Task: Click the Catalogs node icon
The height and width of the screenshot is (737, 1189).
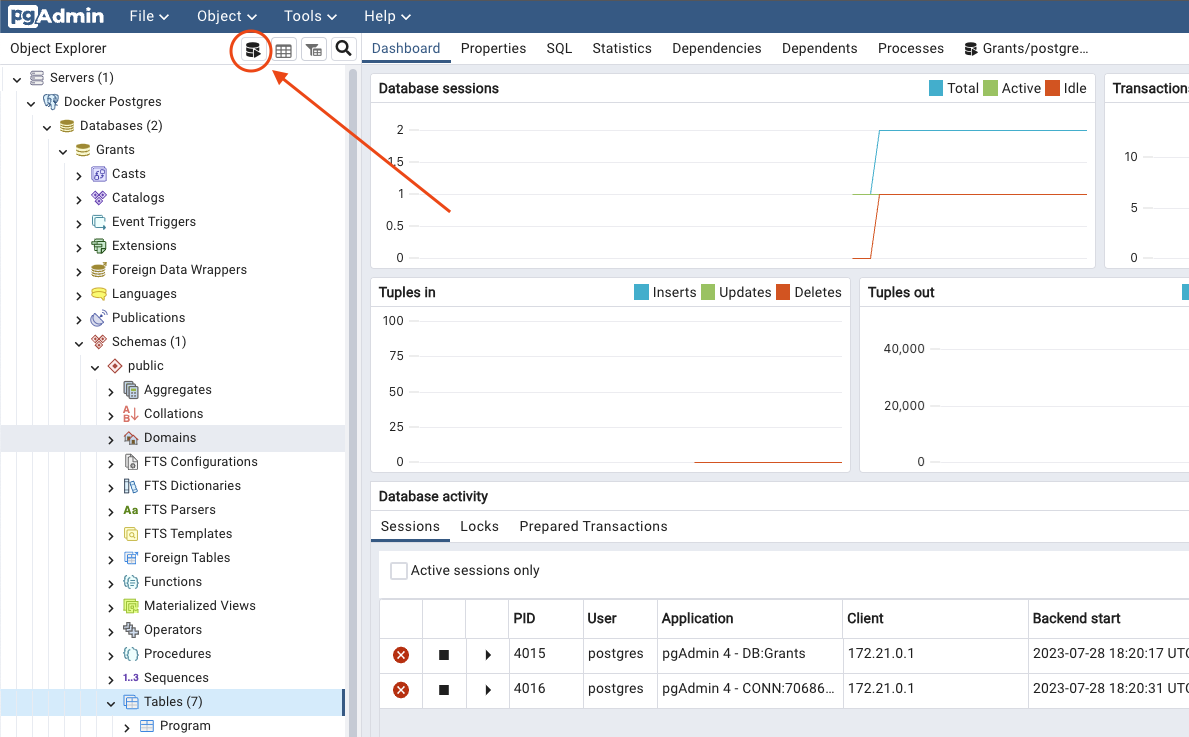Action: (99, 198)
